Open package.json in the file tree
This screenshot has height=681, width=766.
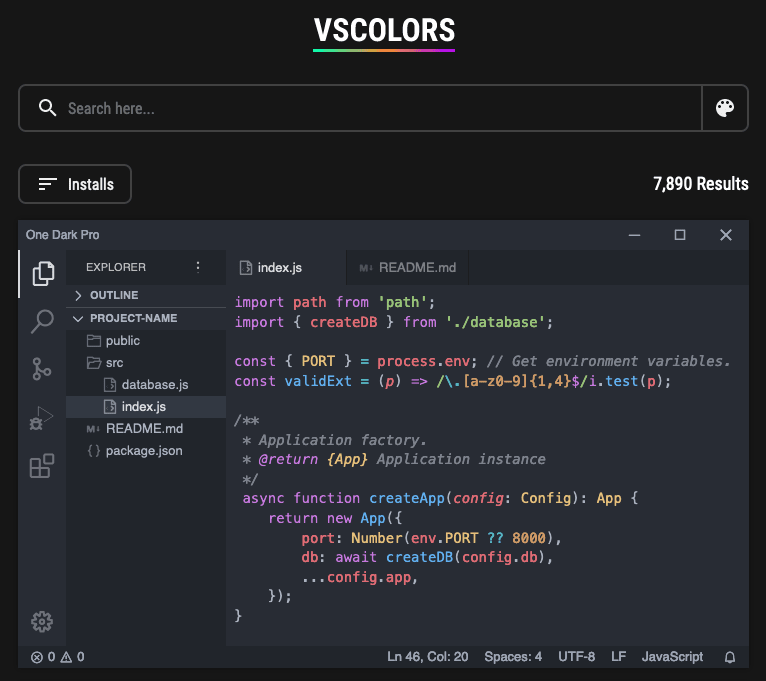[146, 450]
